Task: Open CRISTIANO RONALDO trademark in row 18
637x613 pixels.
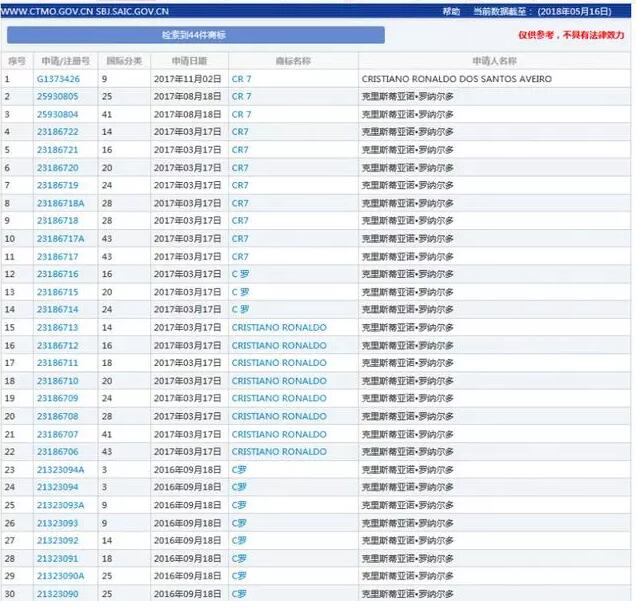Action: (x=279, y=381)
